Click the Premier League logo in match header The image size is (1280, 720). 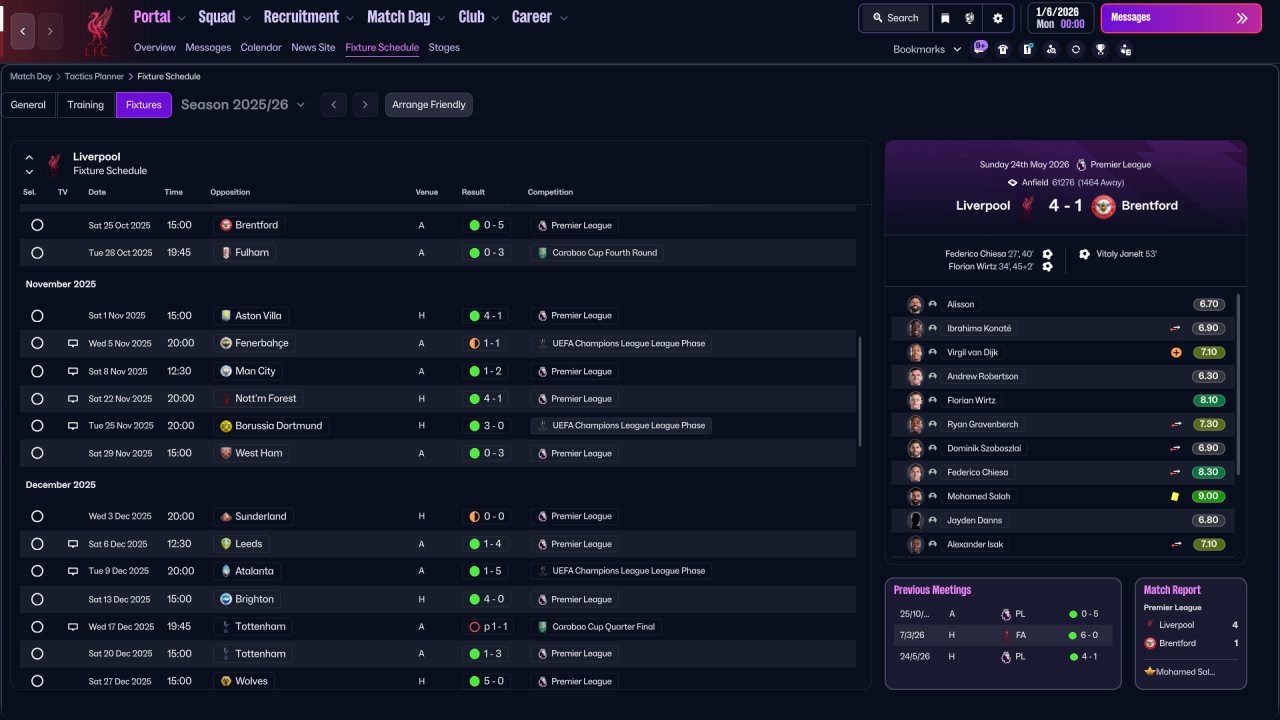(x=1081, y=165)
